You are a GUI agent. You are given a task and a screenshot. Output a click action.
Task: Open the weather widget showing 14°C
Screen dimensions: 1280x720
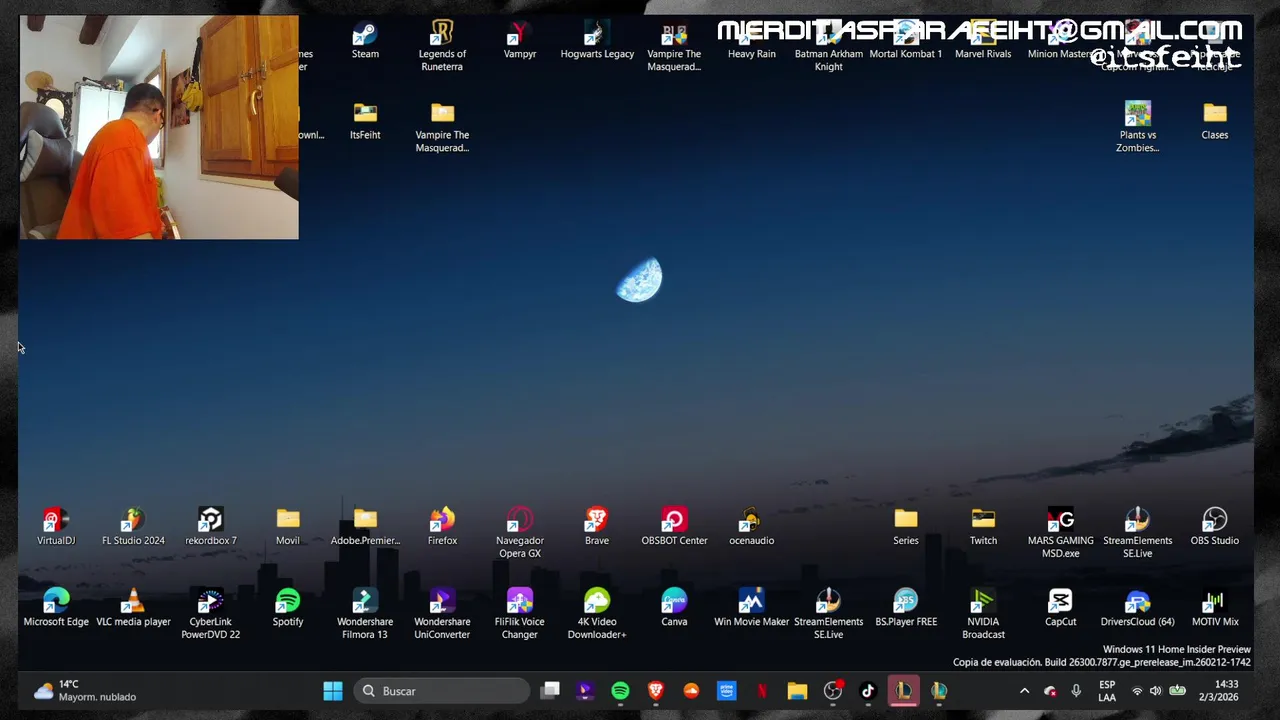click(x=85, y=691)
